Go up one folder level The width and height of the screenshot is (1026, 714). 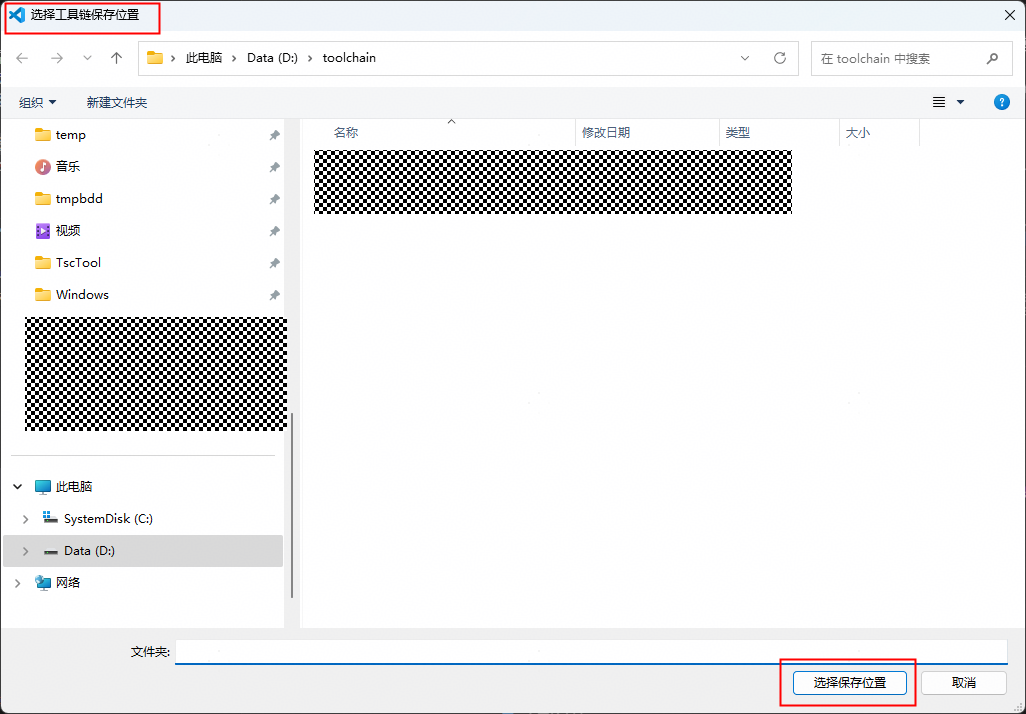[116, 58]
